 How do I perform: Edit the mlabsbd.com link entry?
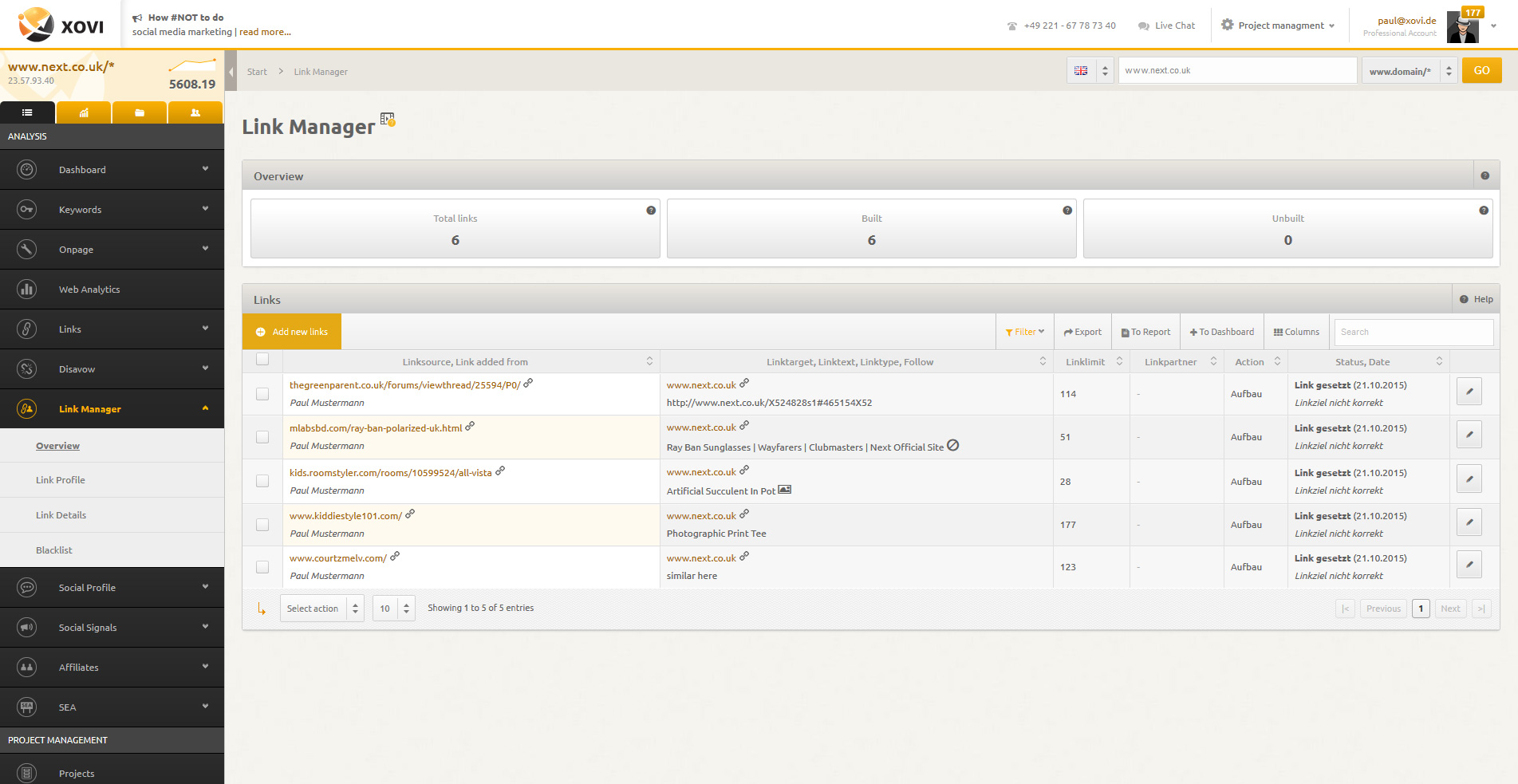(1469, 435)
